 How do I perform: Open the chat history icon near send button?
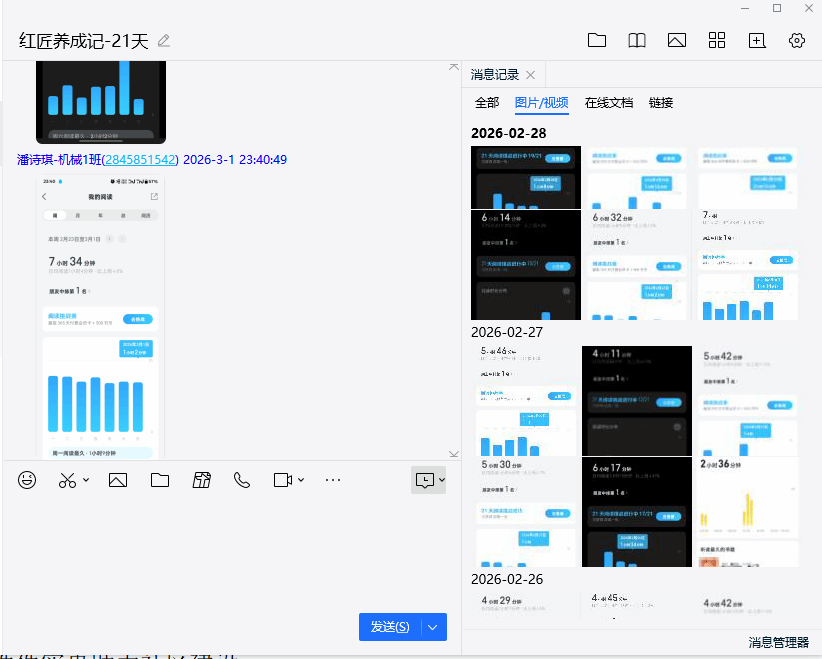[x=427, y=480]
